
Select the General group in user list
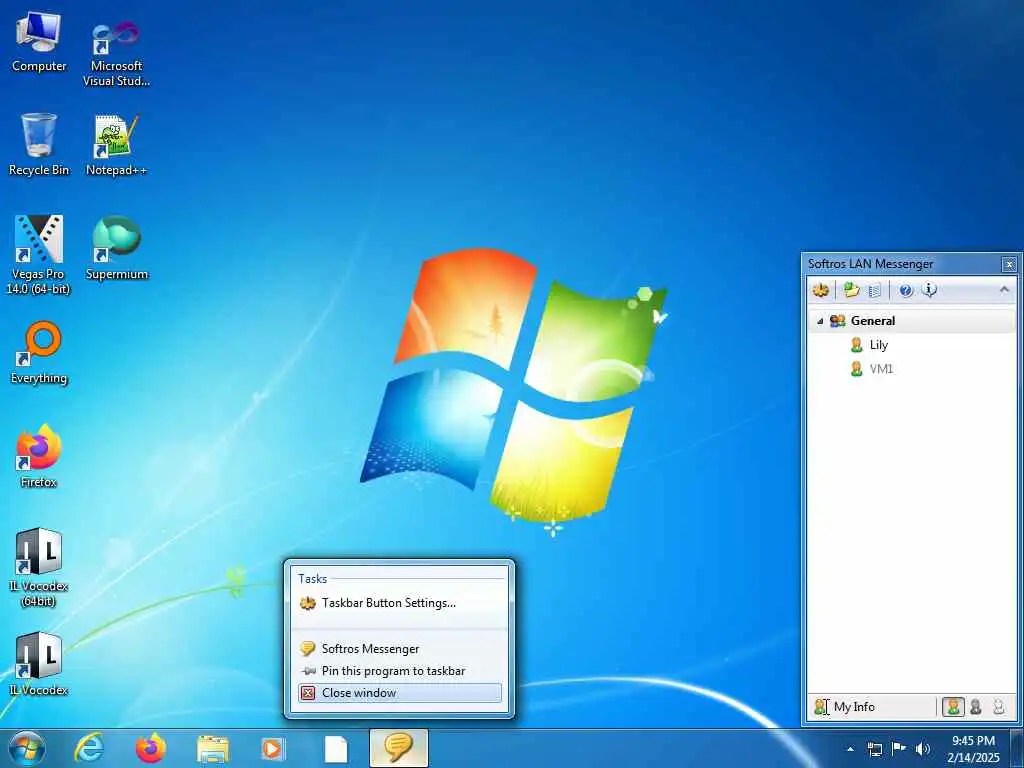[911, 321]
